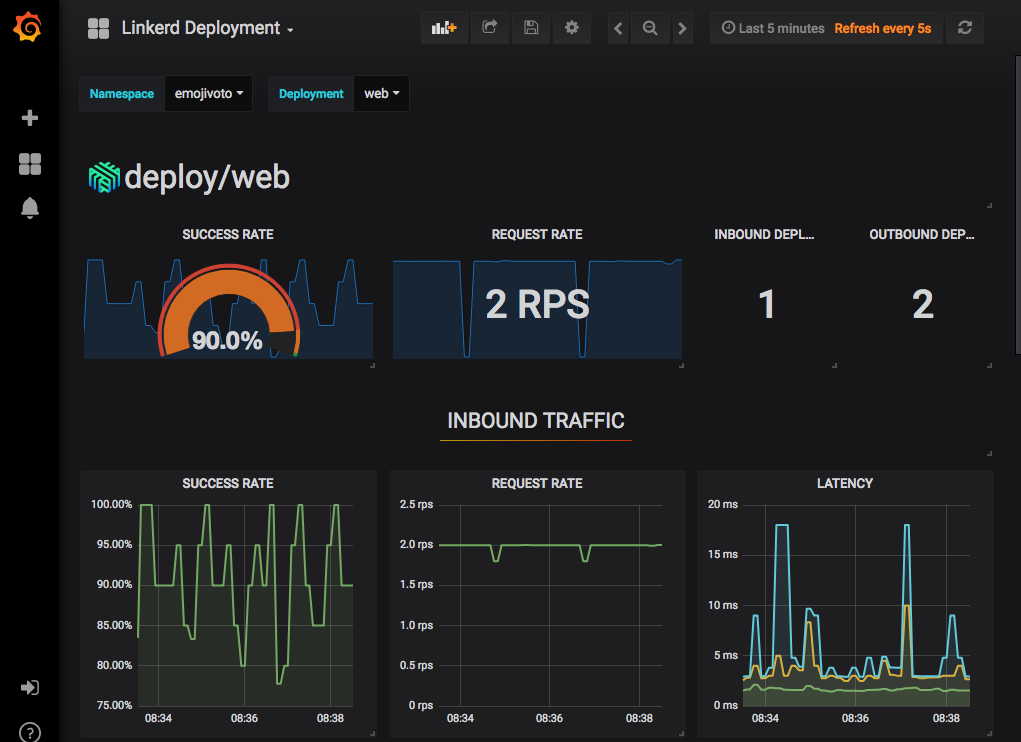This screenshot has width=1021, height=742.
Task: Open the Sign In icon at bottom
Action: [x=29, y=688]
